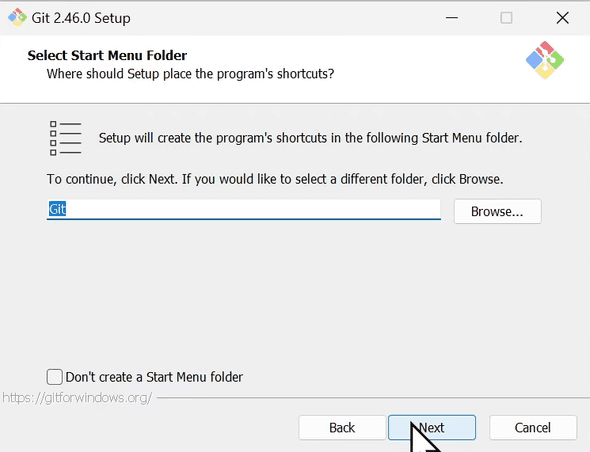Click the Select Start Menu Folder heading
Image resolution: width=590 pixels, height=452 pixels.
click(x=107, y=55)
